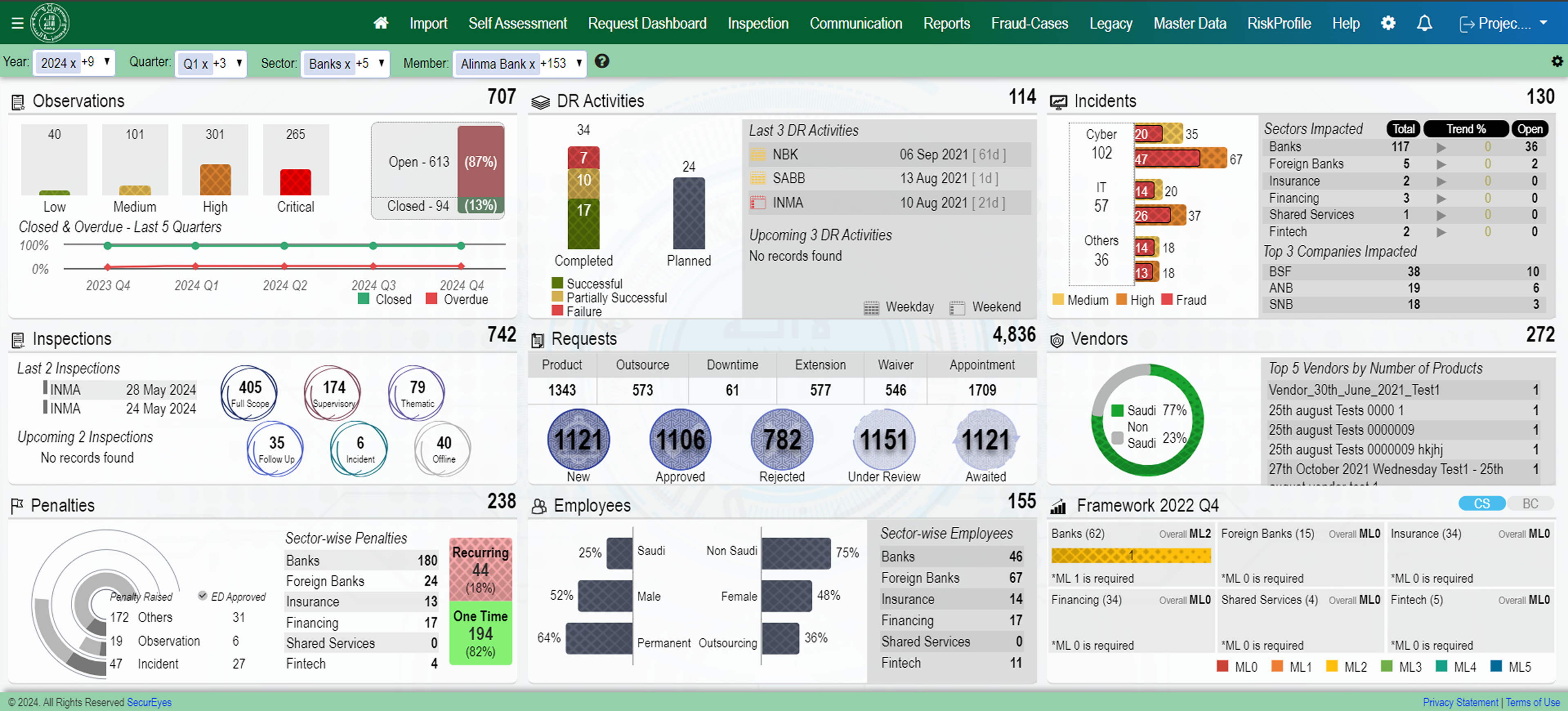Switch Framework view to BC
Image resolution: width=1568 pixels, height=711 pixels.
point(1530,504)
